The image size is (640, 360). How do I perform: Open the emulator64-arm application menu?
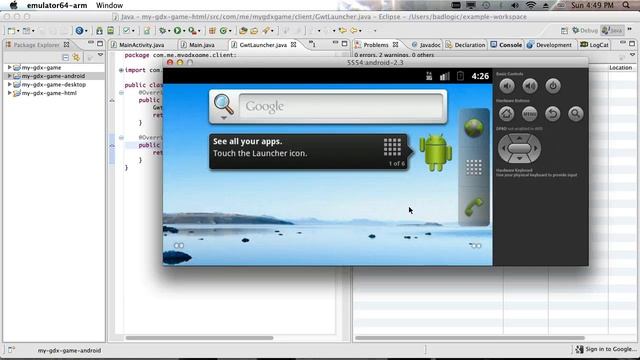click(57, 5)
